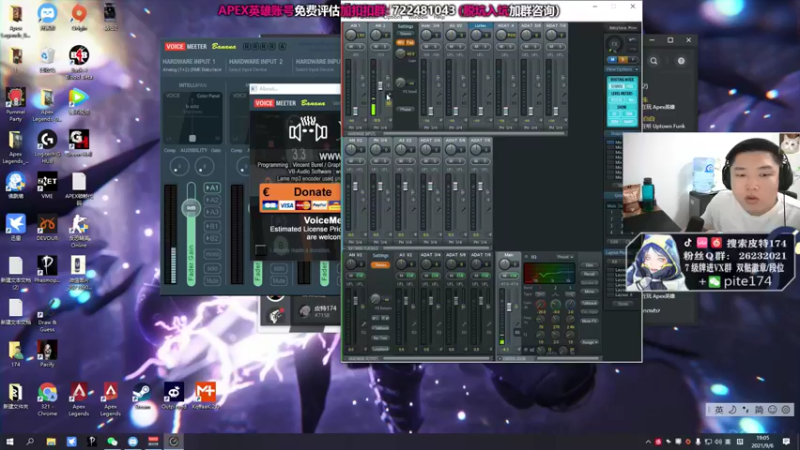Click Voicemeeter strip 1 Fader Gain slider knob
The image size is (800, 450).
click(x=191, y=208)
